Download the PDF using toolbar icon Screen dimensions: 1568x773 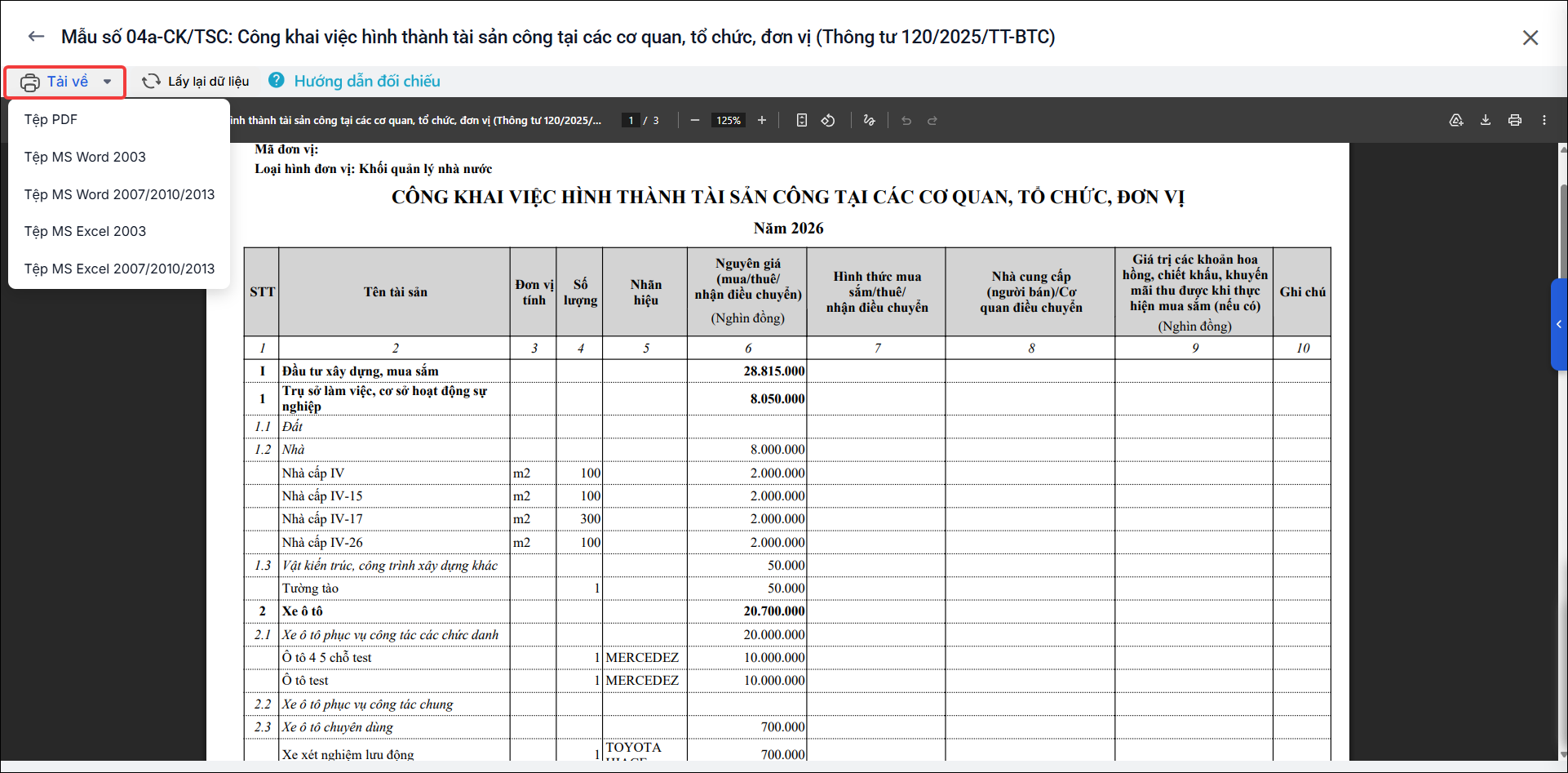[1486, 120]
